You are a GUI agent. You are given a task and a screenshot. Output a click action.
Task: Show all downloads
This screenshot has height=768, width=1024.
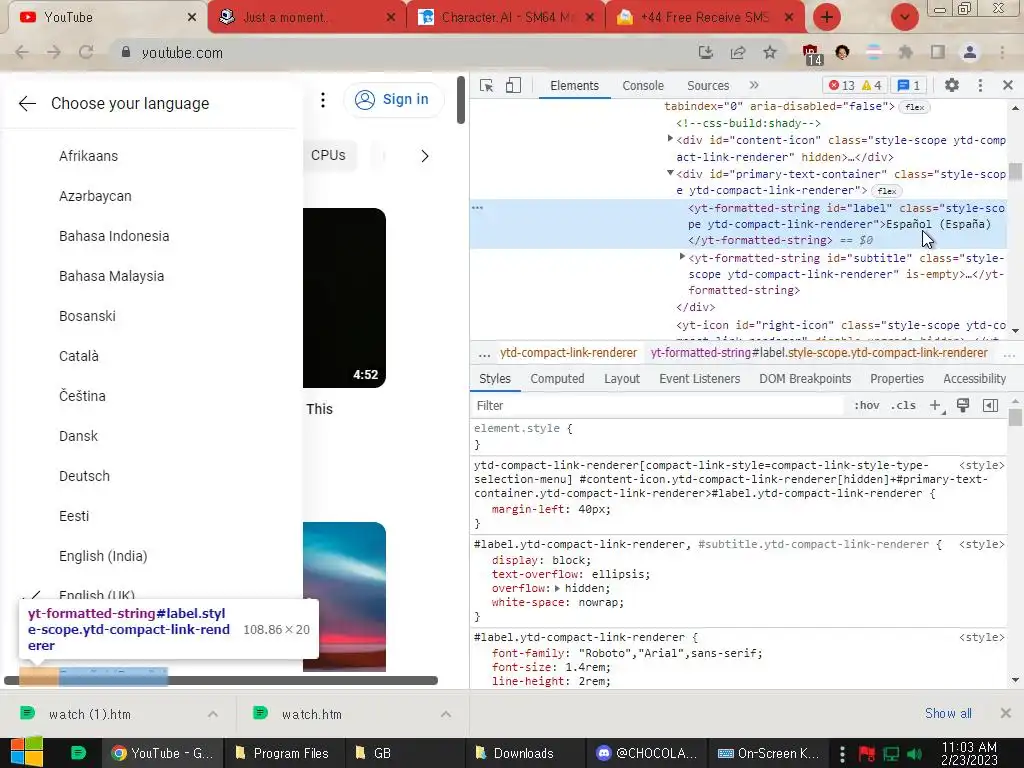[948, 713]
